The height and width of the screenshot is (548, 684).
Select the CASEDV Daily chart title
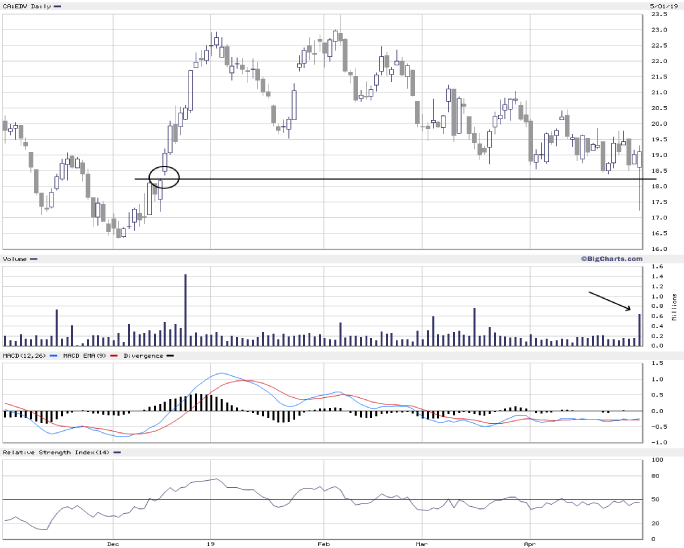pyautogui.click(x=25, y=7)
